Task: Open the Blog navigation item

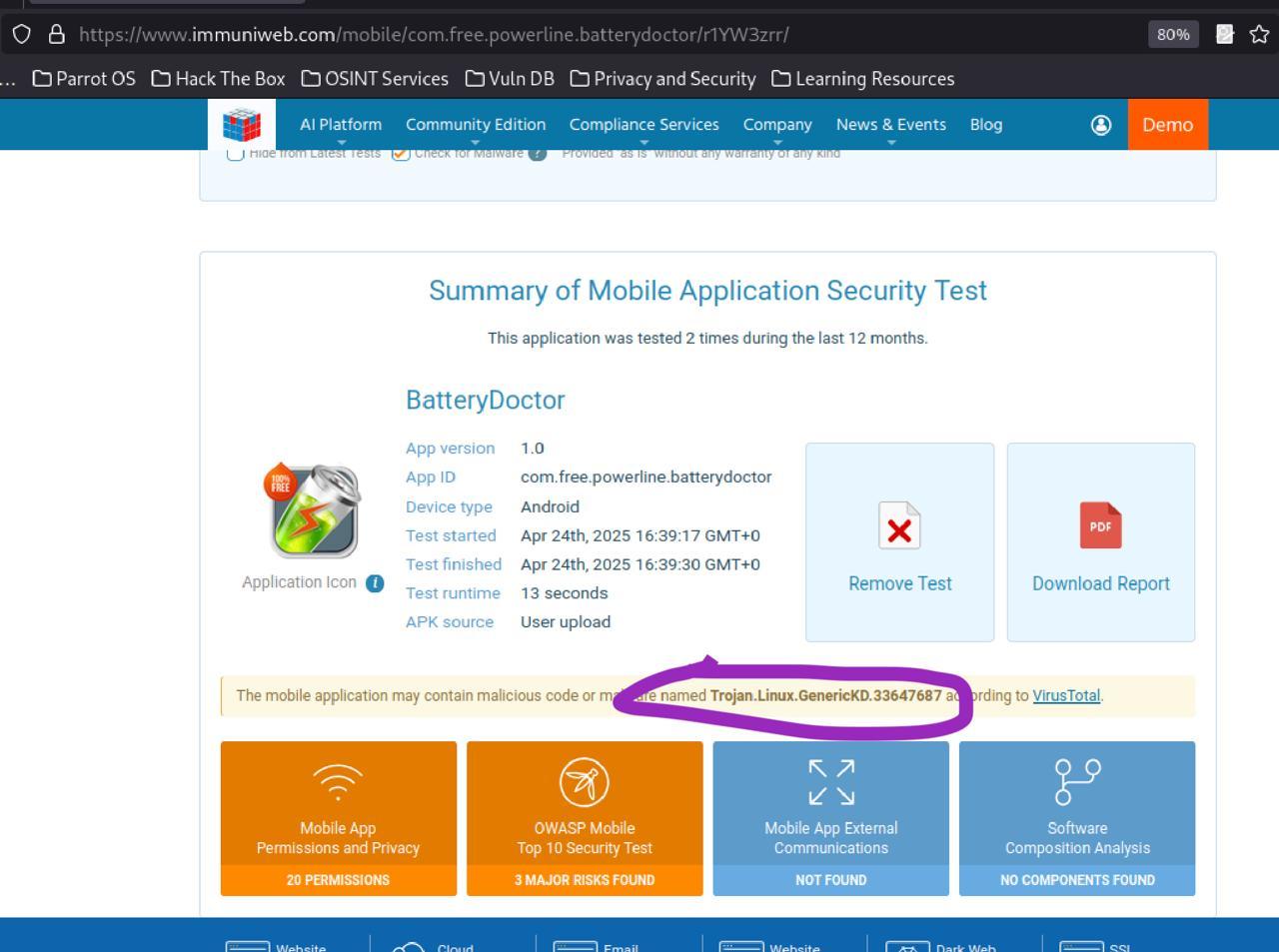Action: (x=986, y=125)
